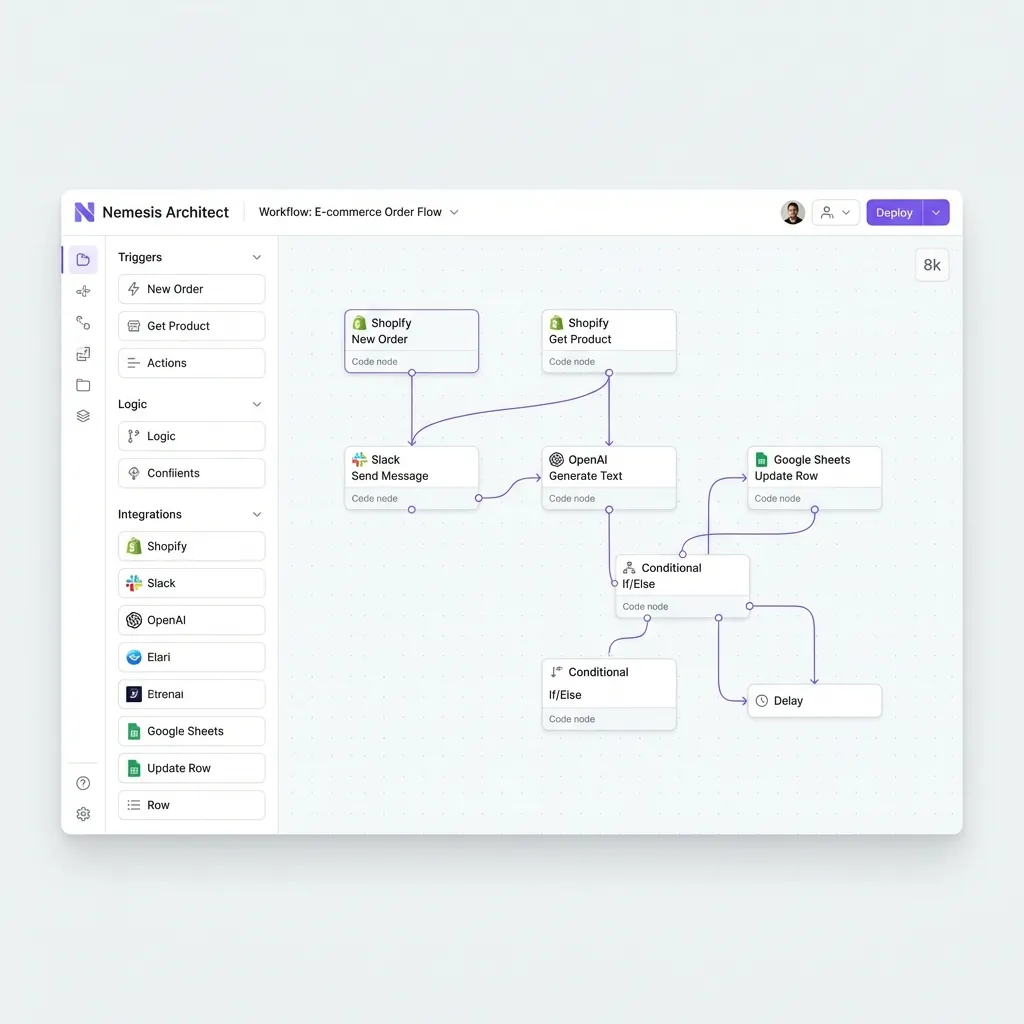The image size is (1024, 1024).
Task: Open the workflow name dropdown
Action: 454,212
